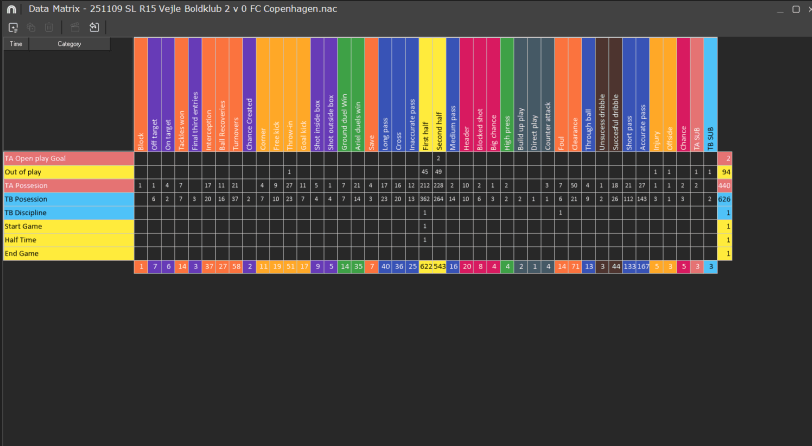Click the Nacsport logo icon in title bar

[11, 9]
